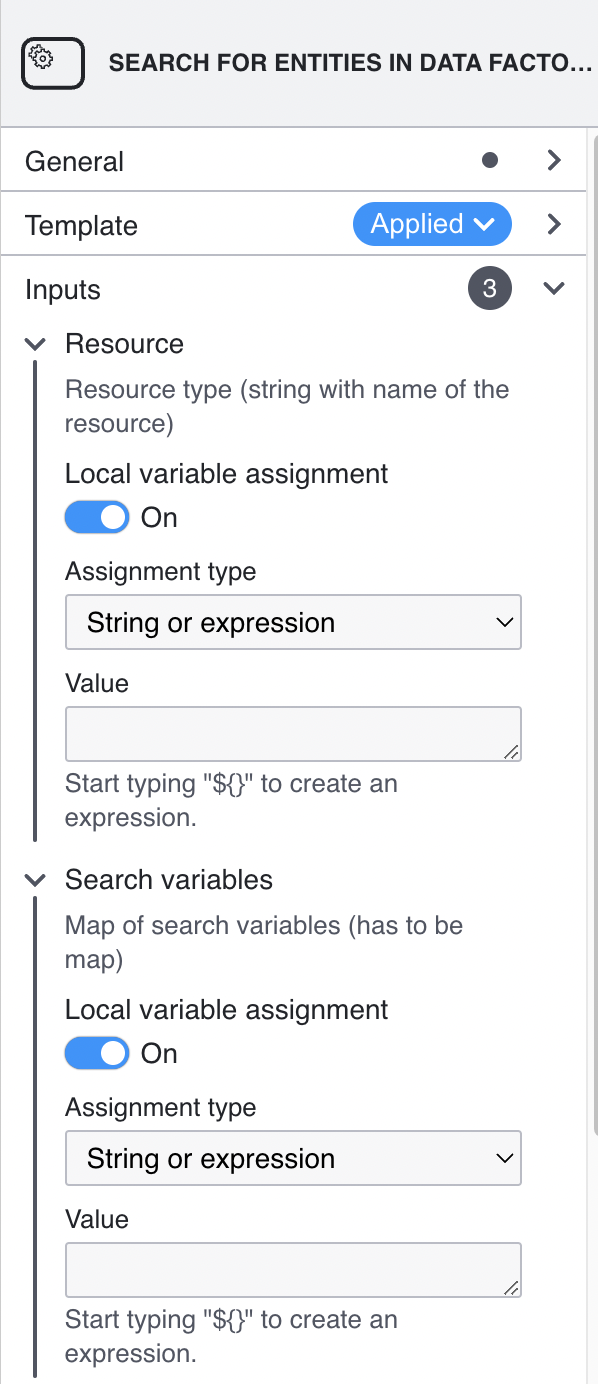Collapse the Inputs section chevron
This screenshot has height=1384, width=598.
(x=554, y=289)
